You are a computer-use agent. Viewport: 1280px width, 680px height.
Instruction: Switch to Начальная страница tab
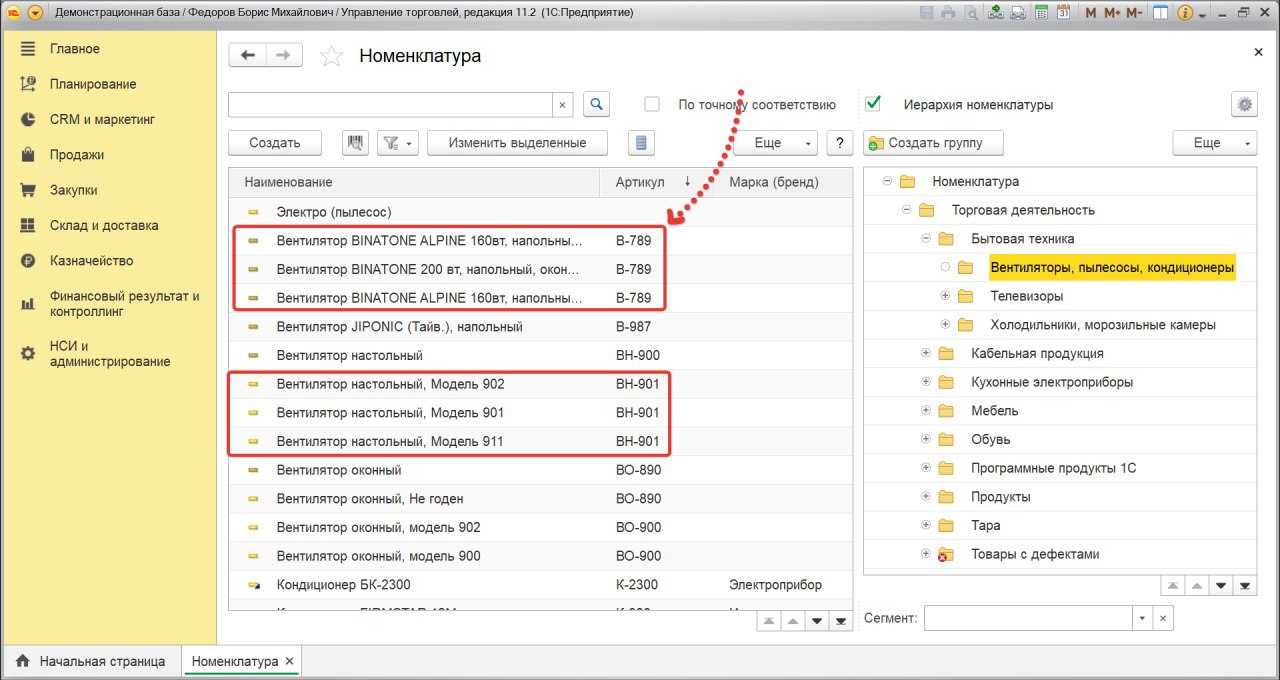91,661
